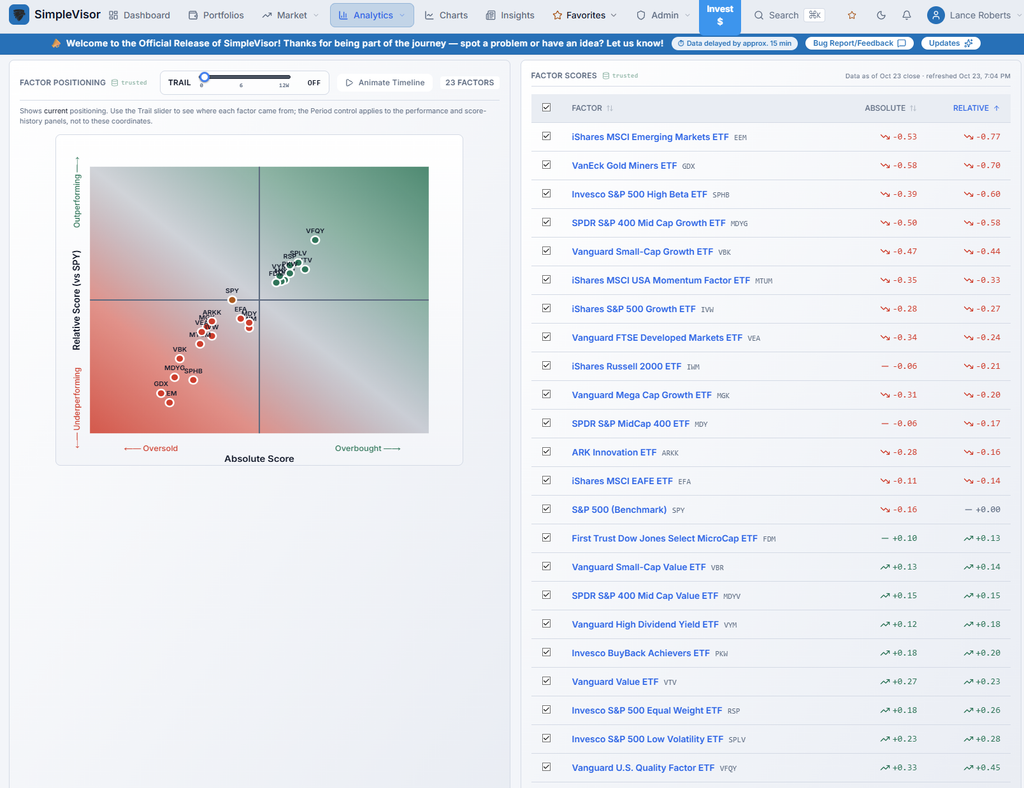The image size is (1024, 788).
Task: Click the Invest $ tab
Action: (x=720, y=16)
